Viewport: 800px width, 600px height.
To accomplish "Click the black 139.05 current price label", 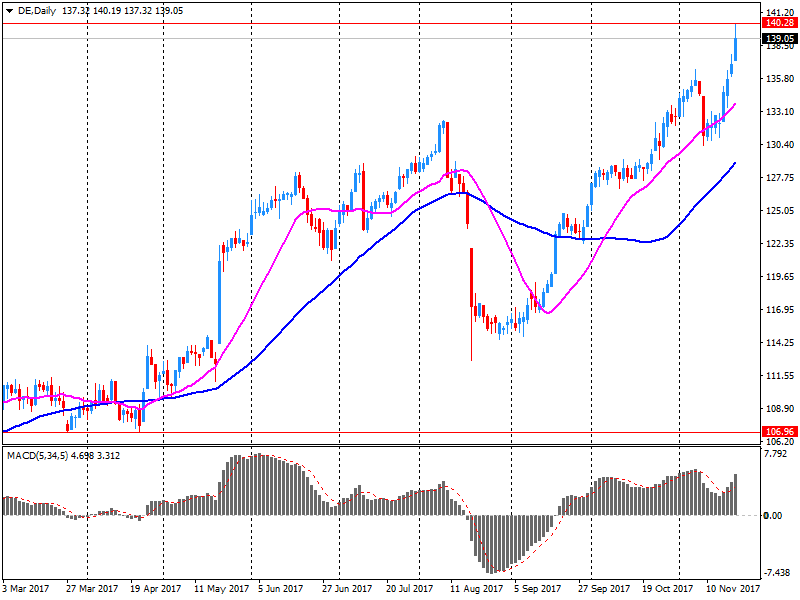I will (x=780, y=38).
